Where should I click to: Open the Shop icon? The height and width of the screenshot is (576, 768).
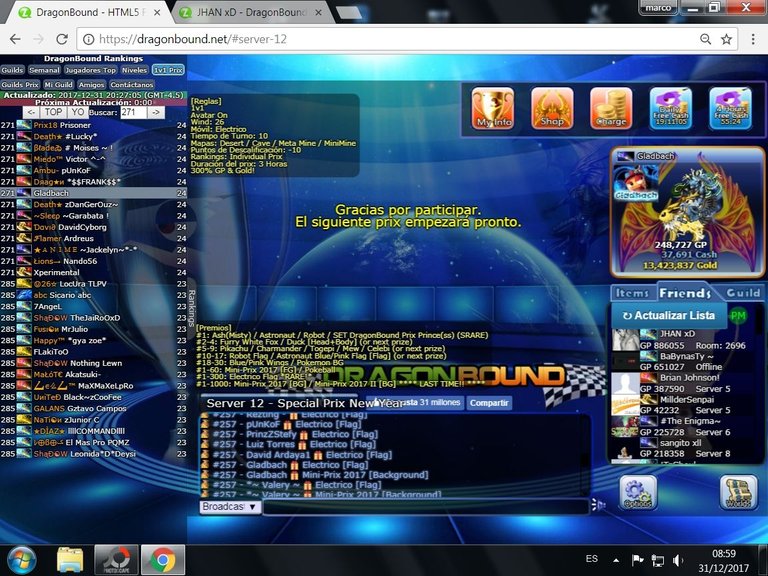click(552, 108)
